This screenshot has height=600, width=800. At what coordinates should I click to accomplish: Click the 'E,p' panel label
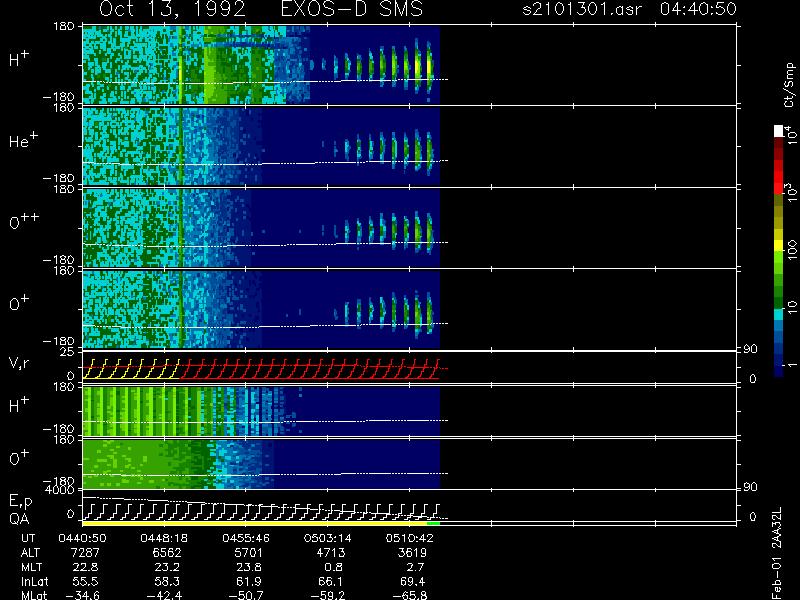coord(20,502)
